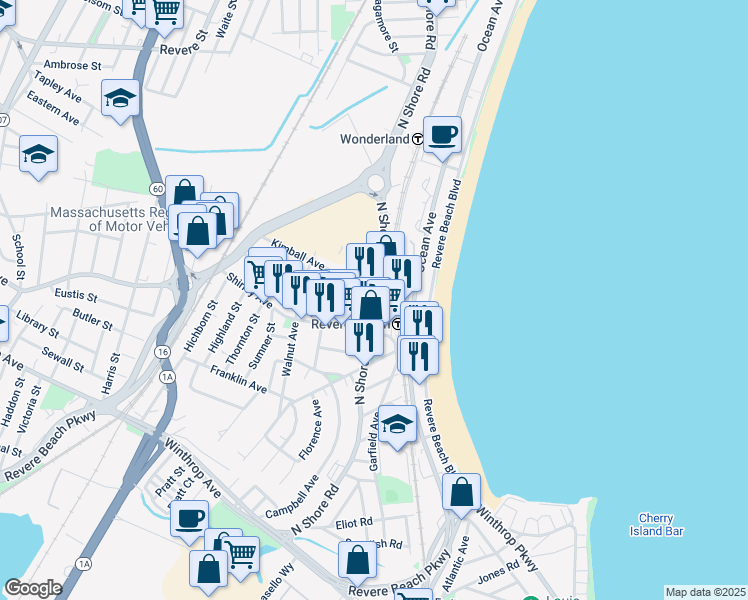748x600 pixels.
Task: Open the cafe marker next to Wonderland station
Action: click(442, 138)
